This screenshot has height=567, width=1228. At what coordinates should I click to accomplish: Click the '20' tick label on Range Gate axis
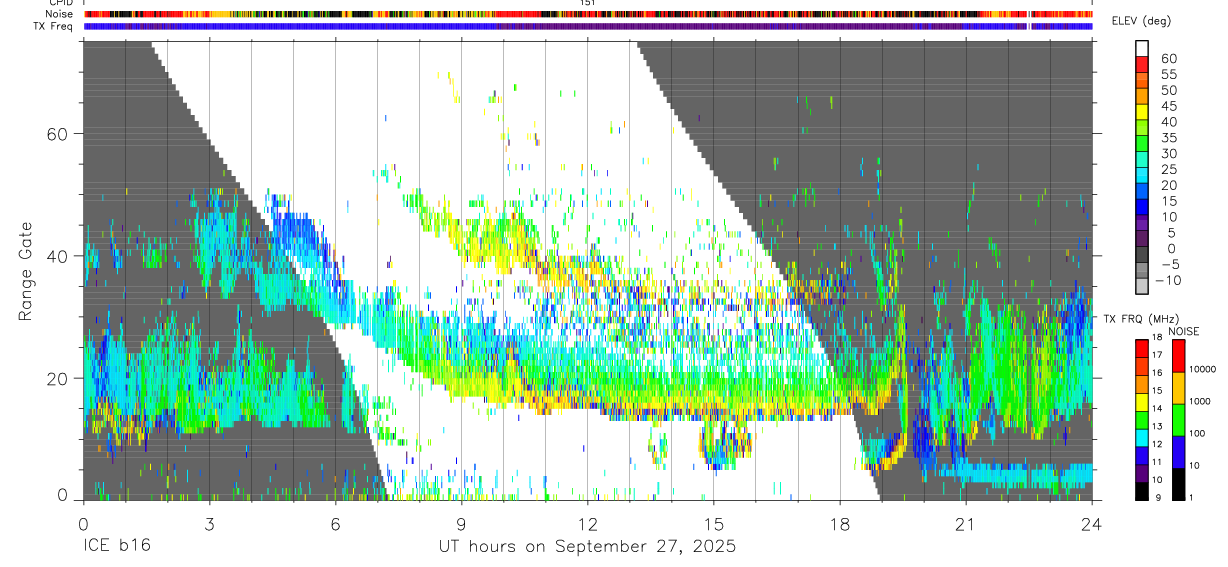point(57,378)
